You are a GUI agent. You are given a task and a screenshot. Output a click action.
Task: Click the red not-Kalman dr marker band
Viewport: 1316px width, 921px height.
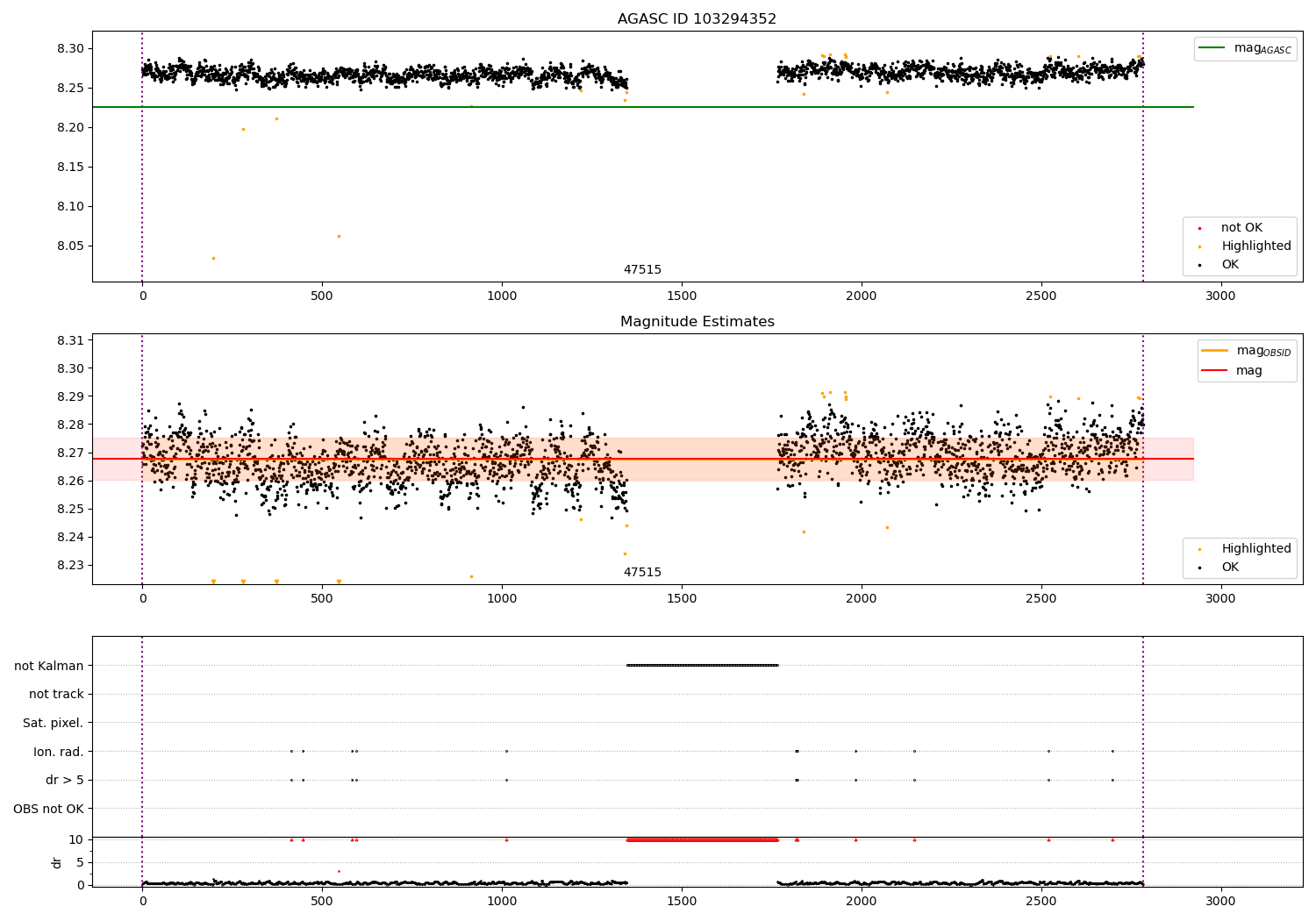(702, 840)
